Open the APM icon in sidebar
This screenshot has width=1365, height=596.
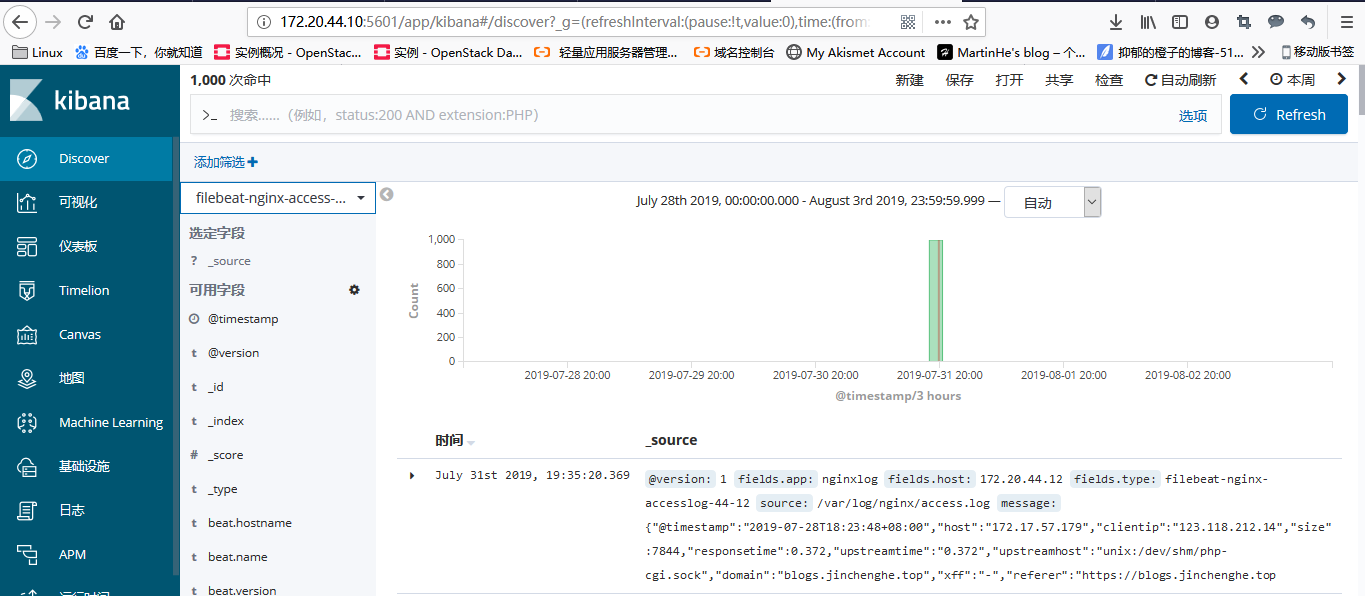(28, 555)
